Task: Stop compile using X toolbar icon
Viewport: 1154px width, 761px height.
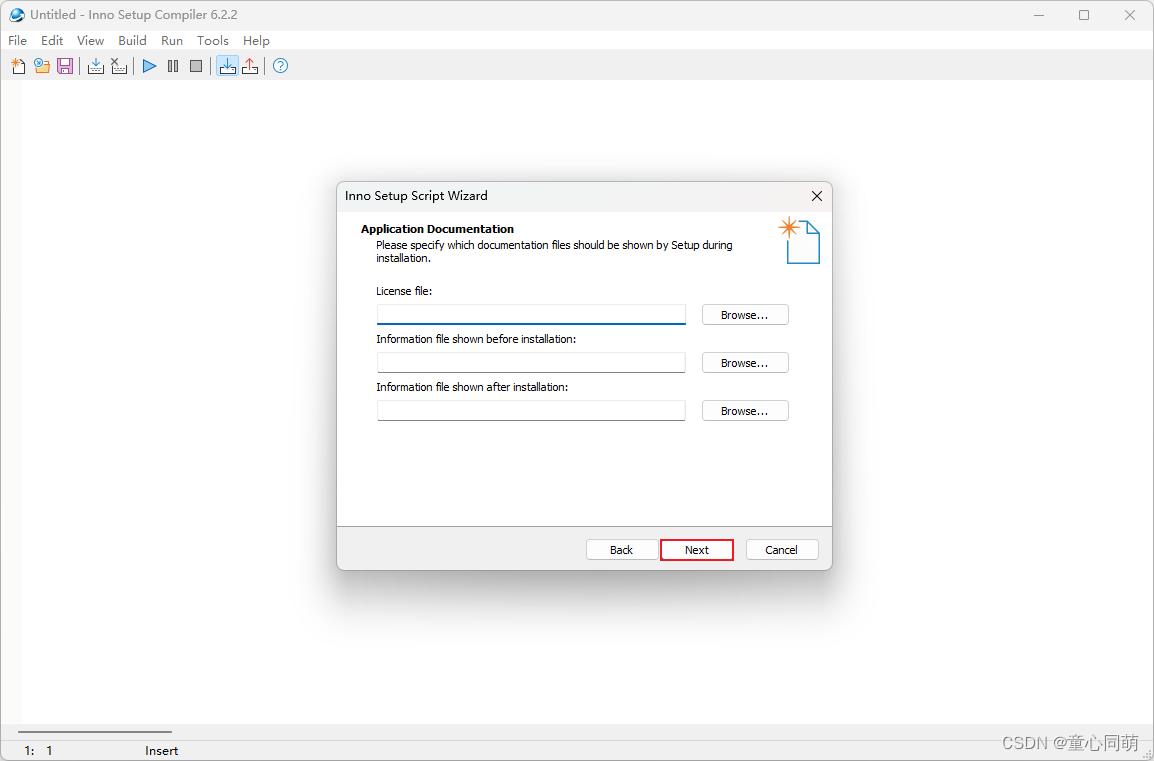Action: 118,66
